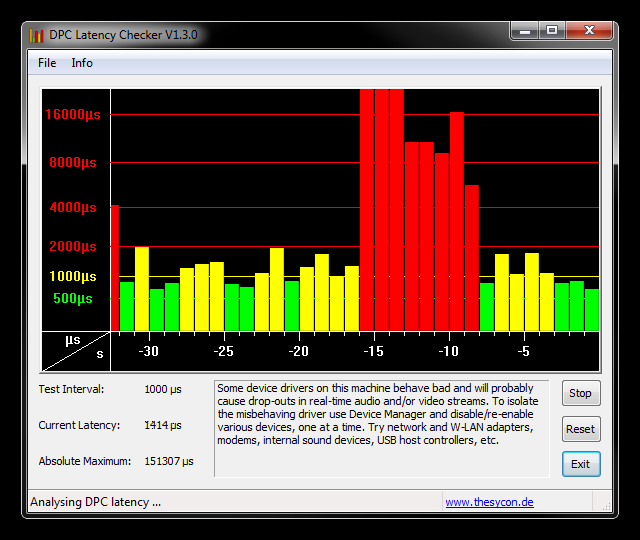Click the -10 time axis label
Viewport: 640px width, 540px height.
449,351
